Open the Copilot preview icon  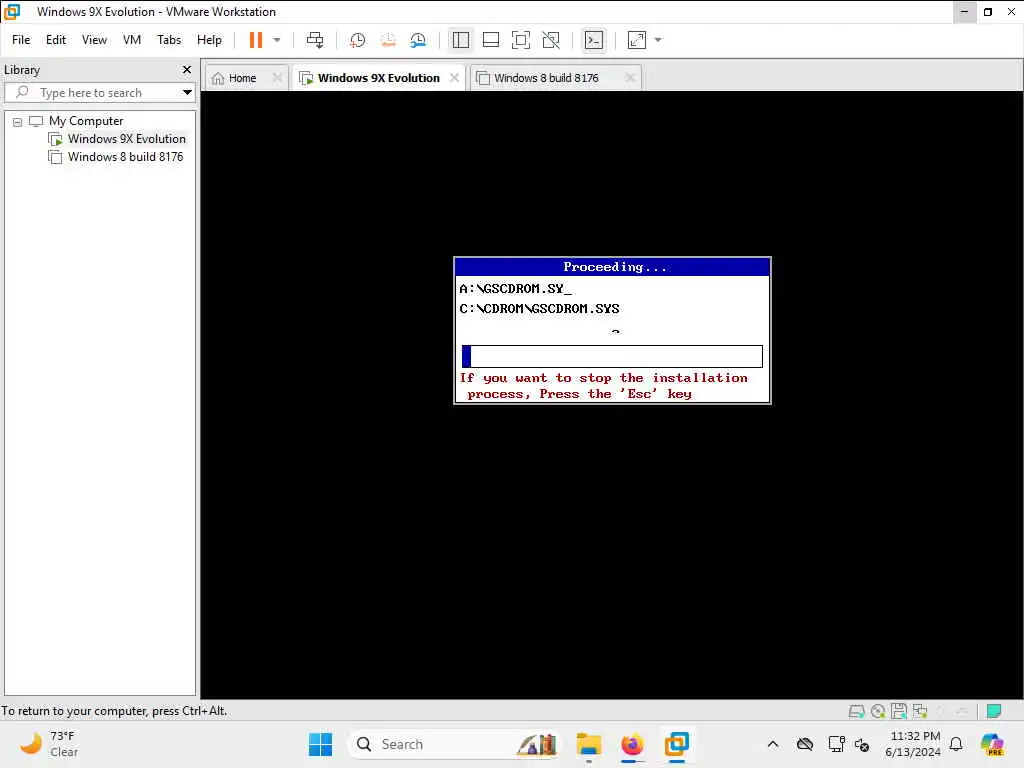pyautogui.click(x=993, y=744)
